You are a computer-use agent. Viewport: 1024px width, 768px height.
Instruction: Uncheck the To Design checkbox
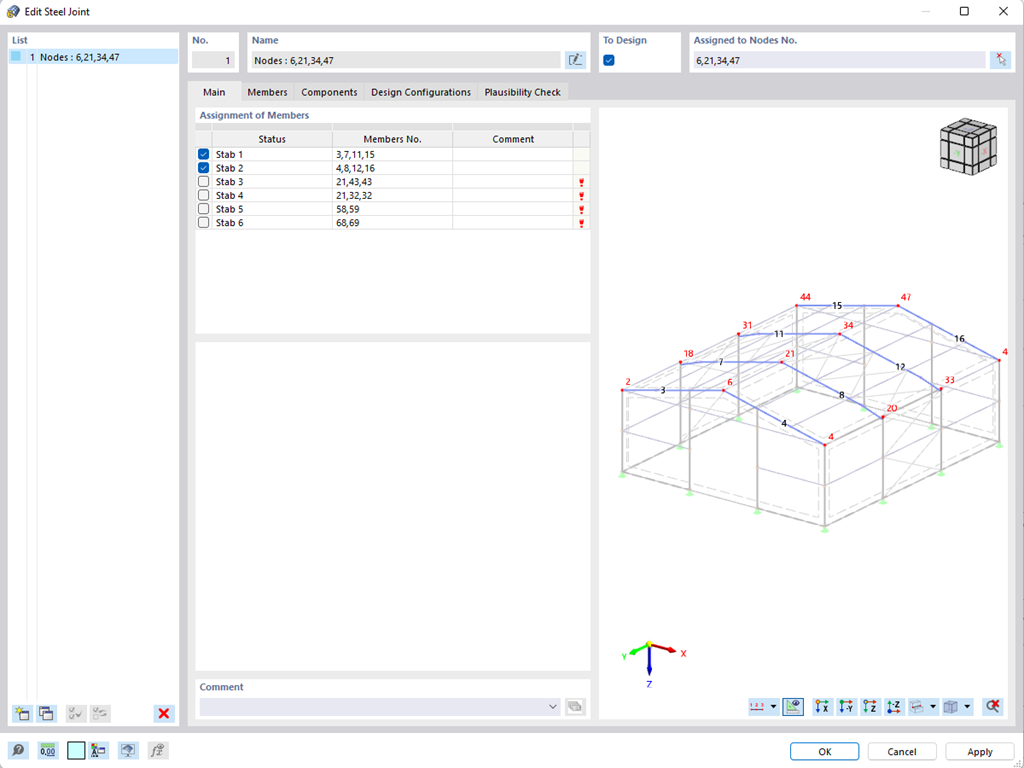[x=608, y=59]
